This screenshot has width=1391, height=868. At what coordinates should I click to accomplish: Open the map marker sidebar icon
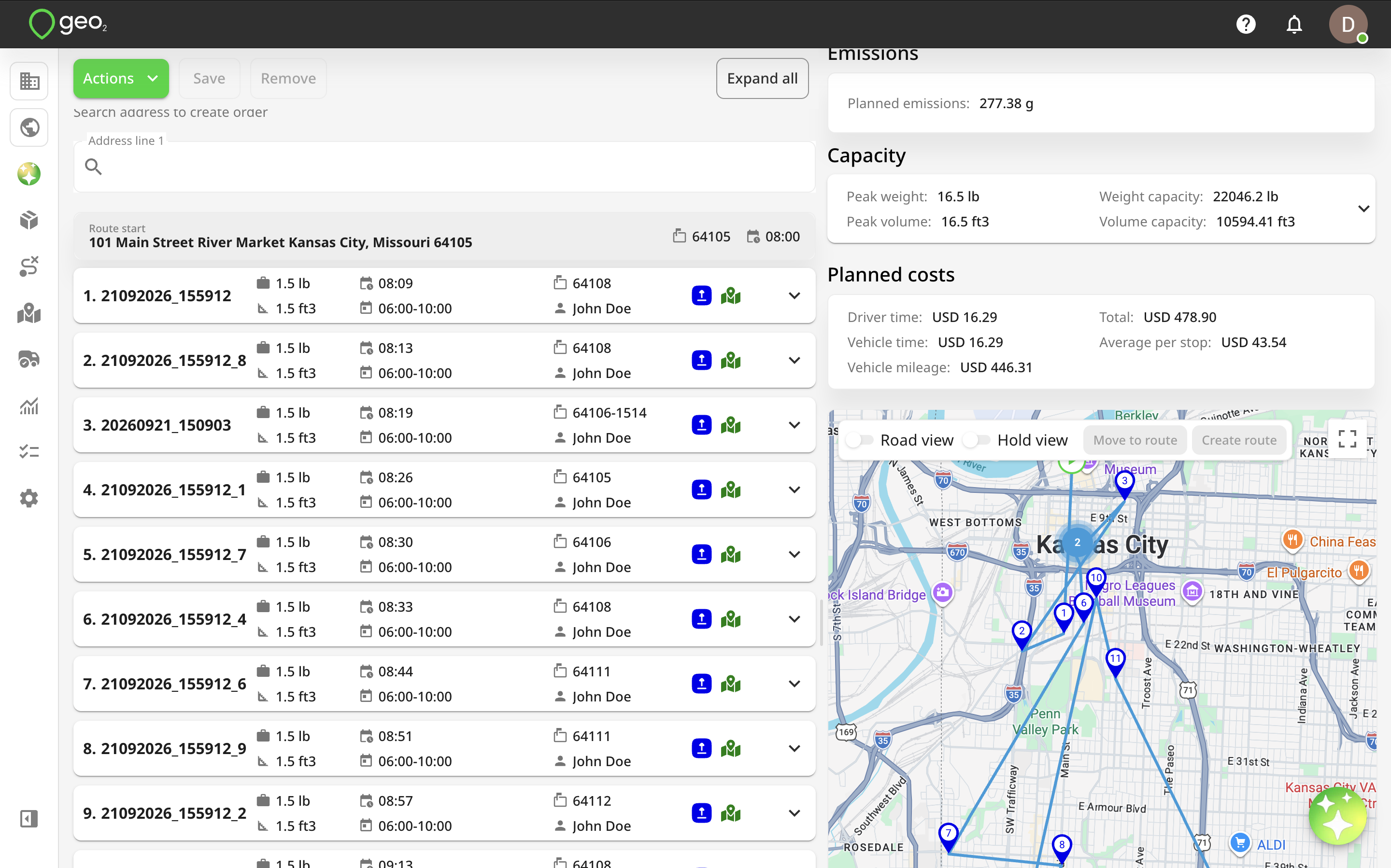click(x=28, y=313)
